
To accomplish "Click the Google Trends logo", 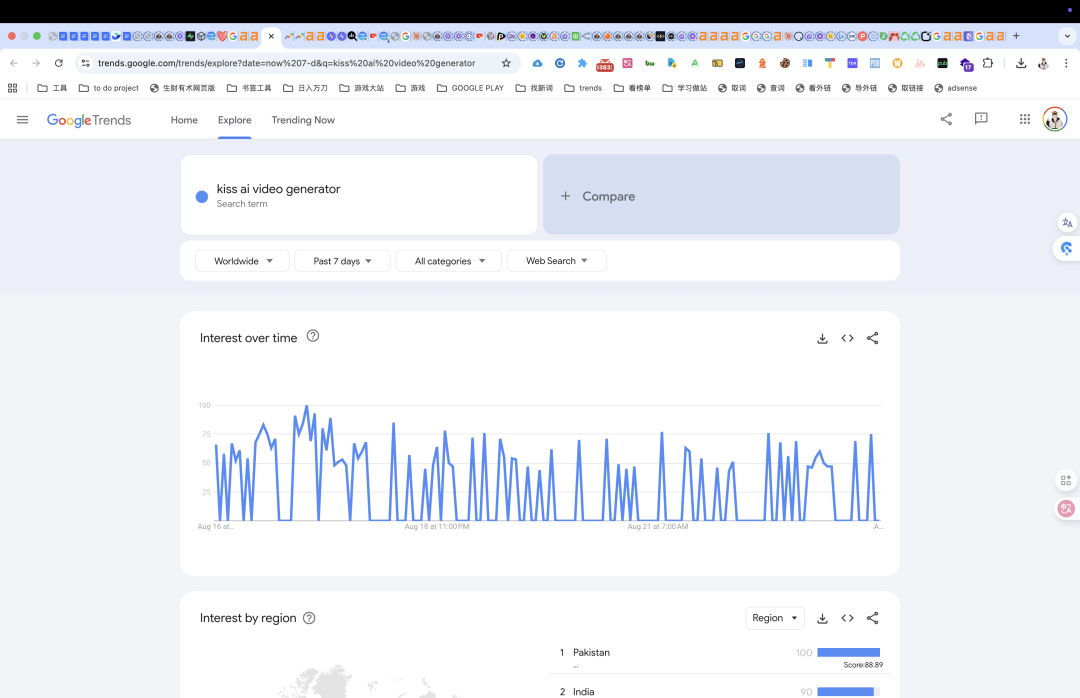I will (89, 120).
